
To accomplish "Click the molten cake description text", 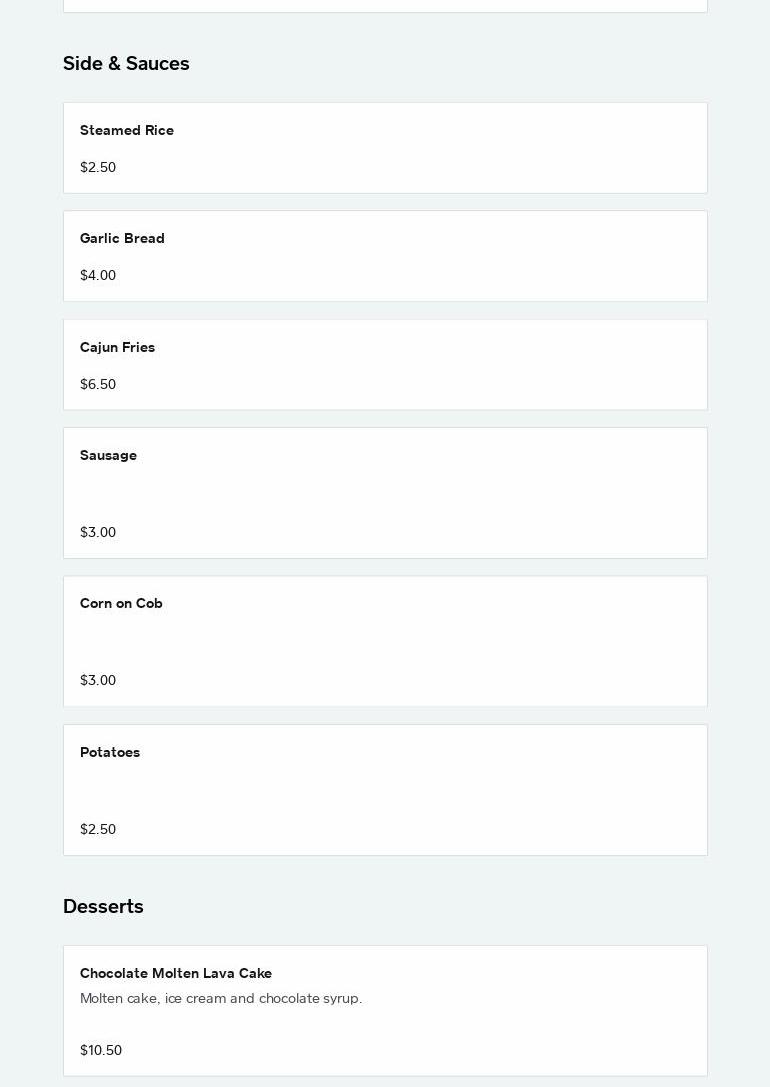I will coord(221,999).
